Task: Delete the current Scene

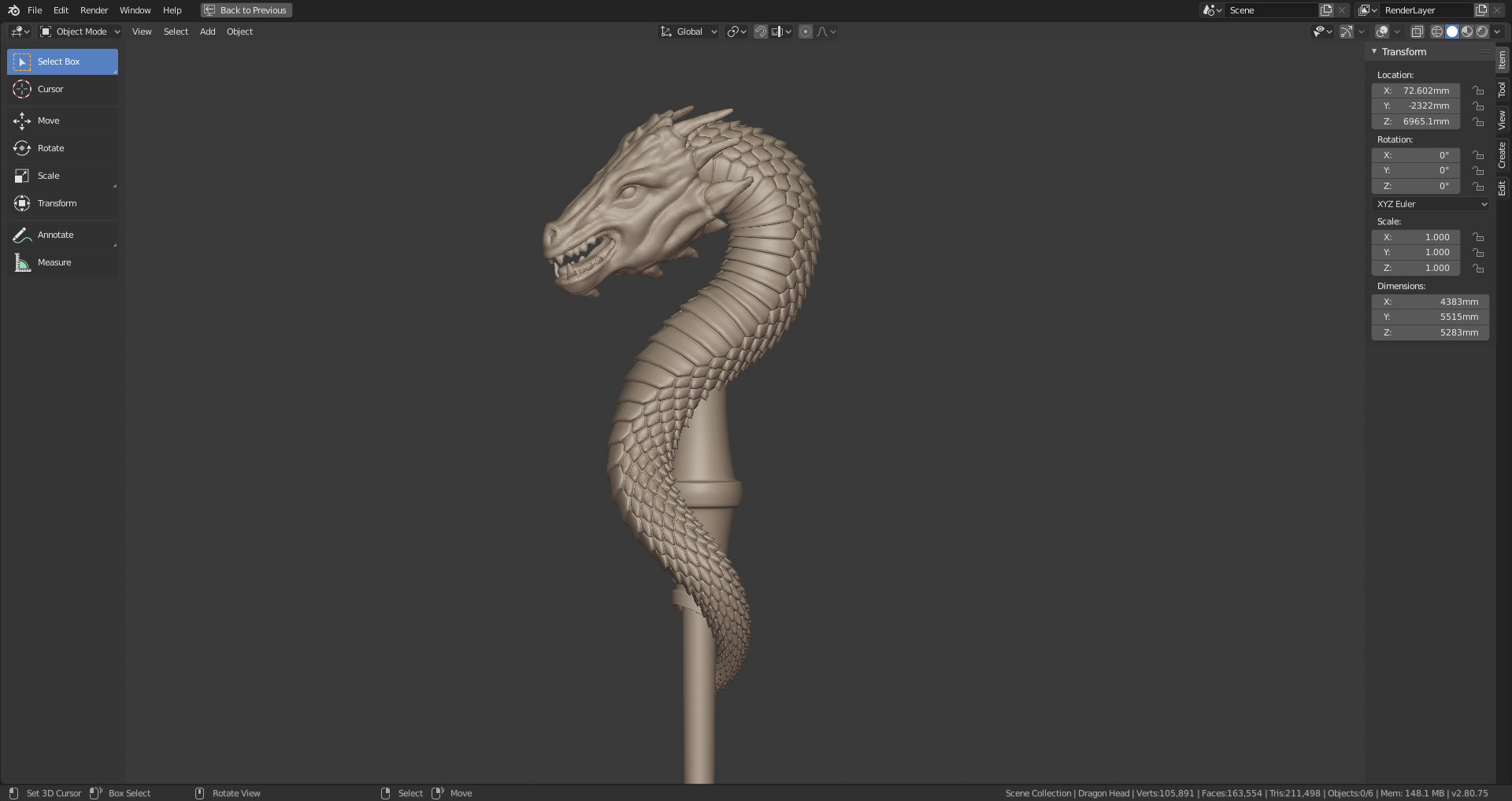Action: pos(1342,10)
